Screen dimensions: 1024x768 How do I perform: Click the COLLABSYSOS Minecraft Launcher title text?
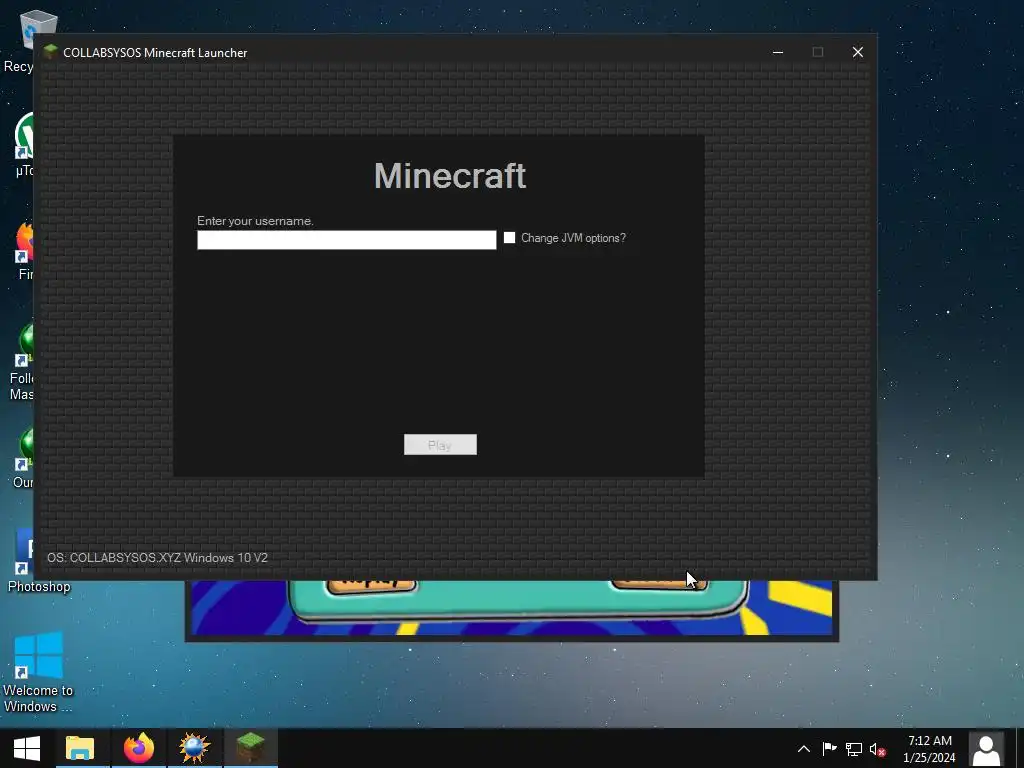point(155,53)
